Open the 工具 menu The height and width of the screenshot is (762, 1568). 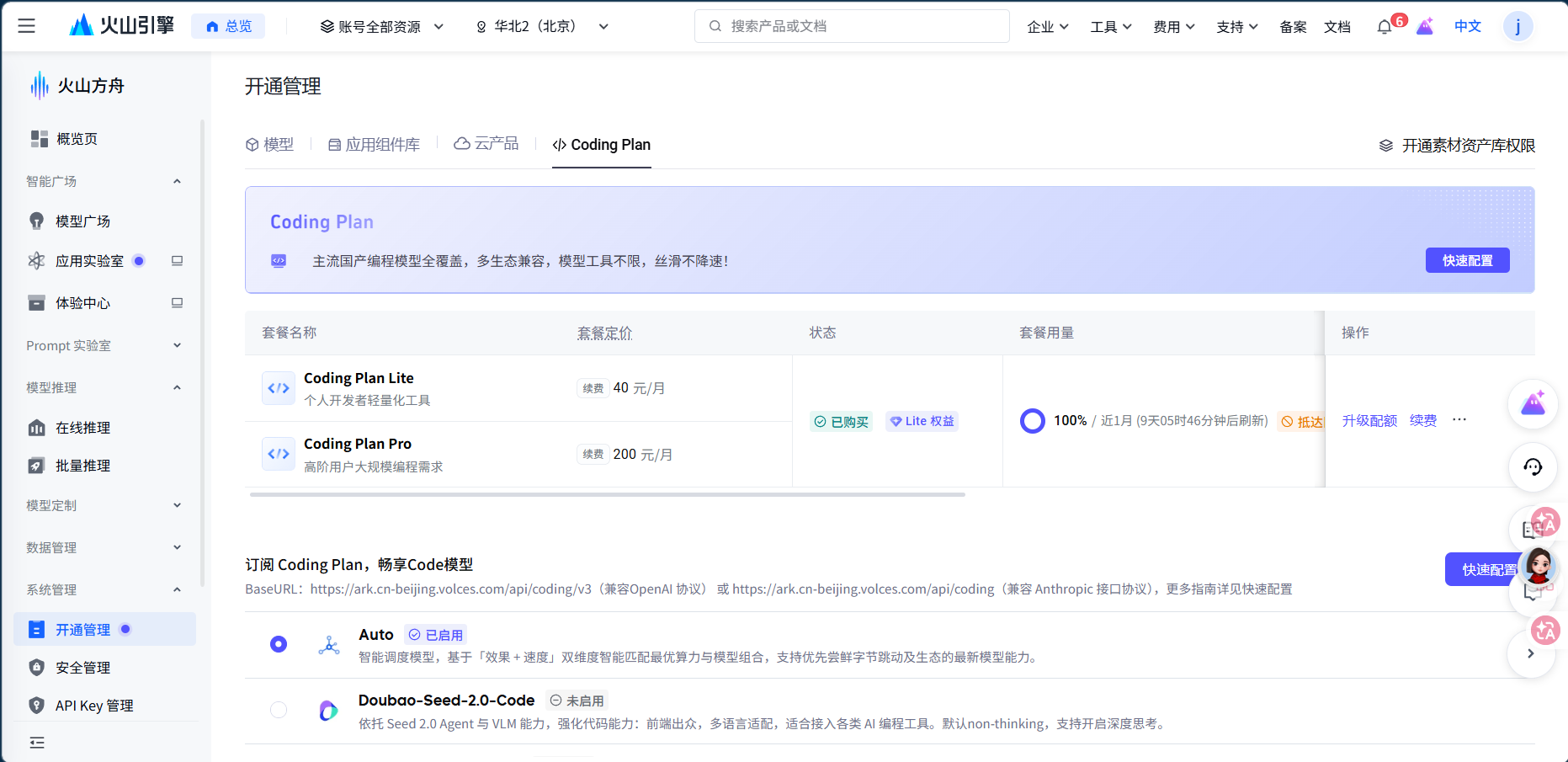(x=1111, y=27)
